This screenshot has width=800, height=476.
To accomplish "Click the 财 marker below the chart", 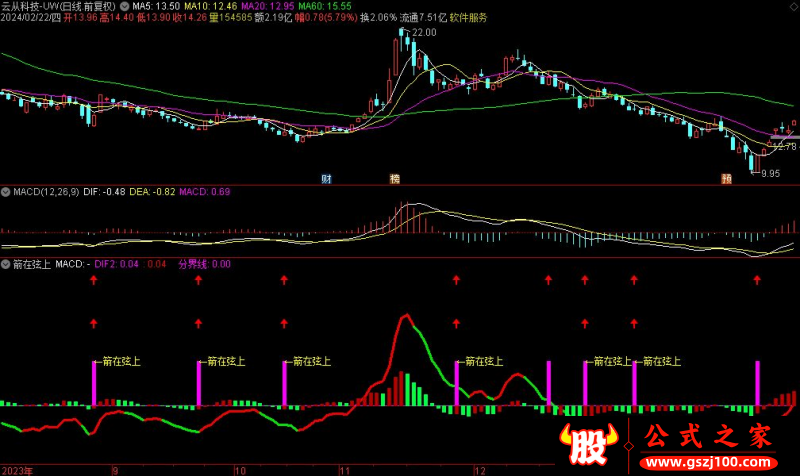I will click(327, 179).
